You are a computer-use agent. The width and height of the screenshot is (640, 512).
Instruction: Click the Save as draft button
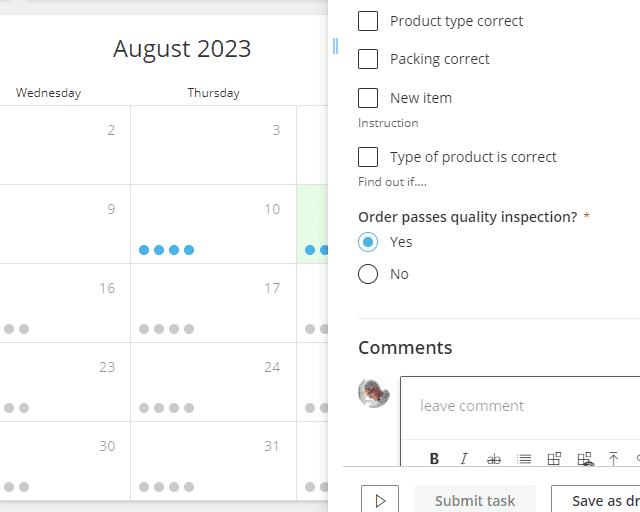pos(596,500)
